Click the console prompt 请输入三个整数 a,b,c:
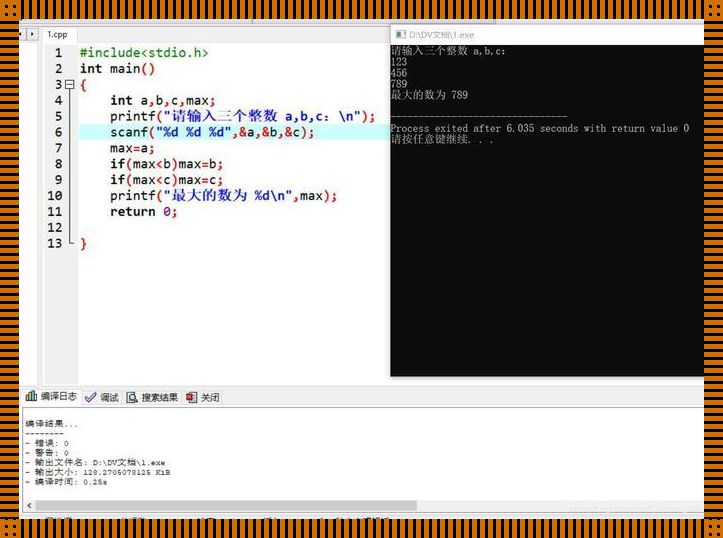The image size is (723, 538). coord(448,51)
